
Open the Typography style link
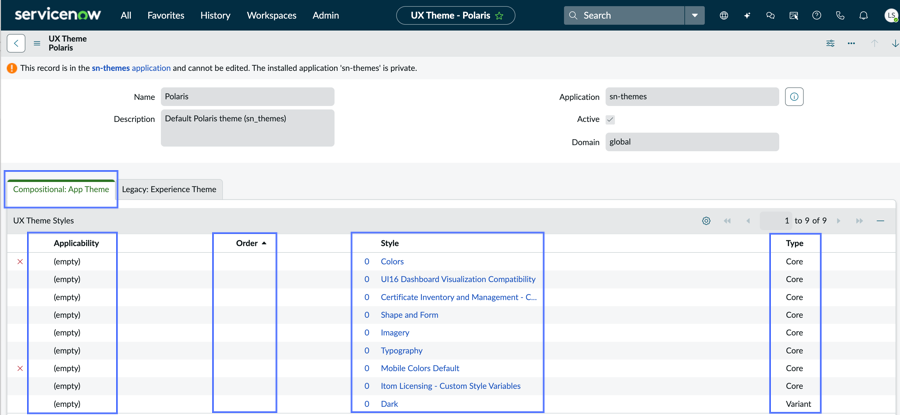(x=401, y=350)
